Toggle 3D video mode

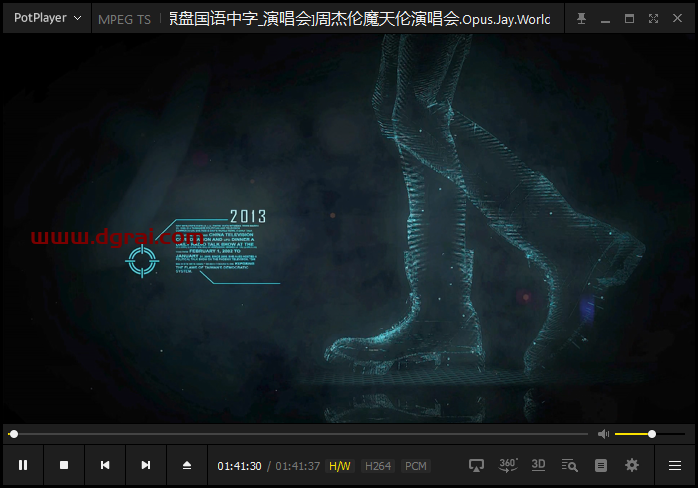tap(538, 465)
